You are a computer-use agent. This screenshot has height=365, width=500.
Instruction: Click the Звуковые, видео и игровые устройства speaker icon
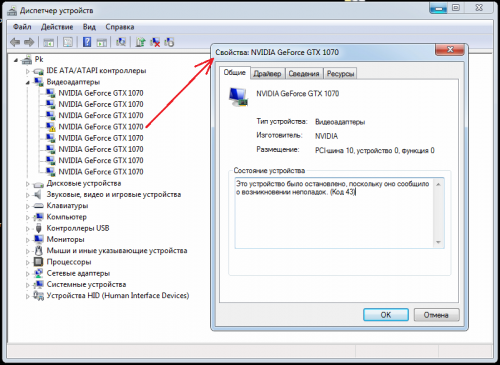[x=38, y=195]
